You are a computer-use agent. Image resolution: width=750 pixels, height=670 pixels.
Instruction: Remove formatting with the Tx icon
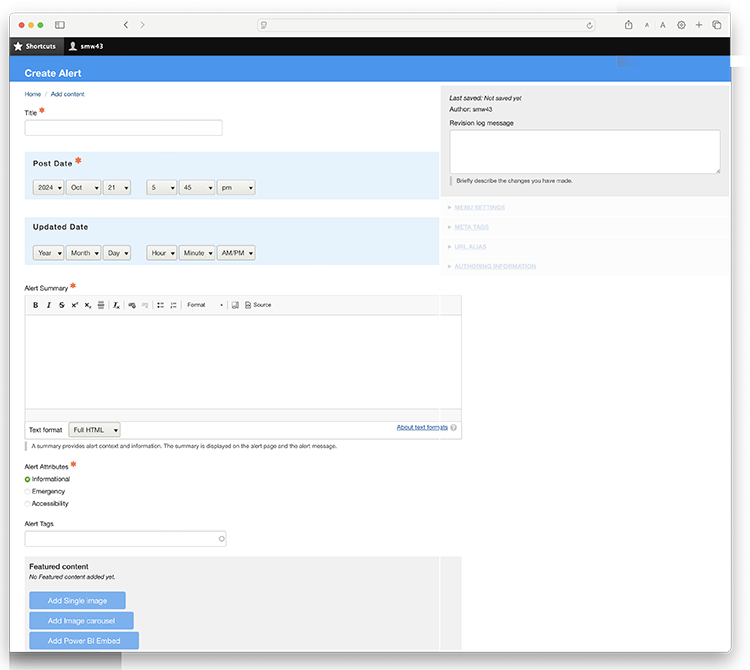[116, 305]
